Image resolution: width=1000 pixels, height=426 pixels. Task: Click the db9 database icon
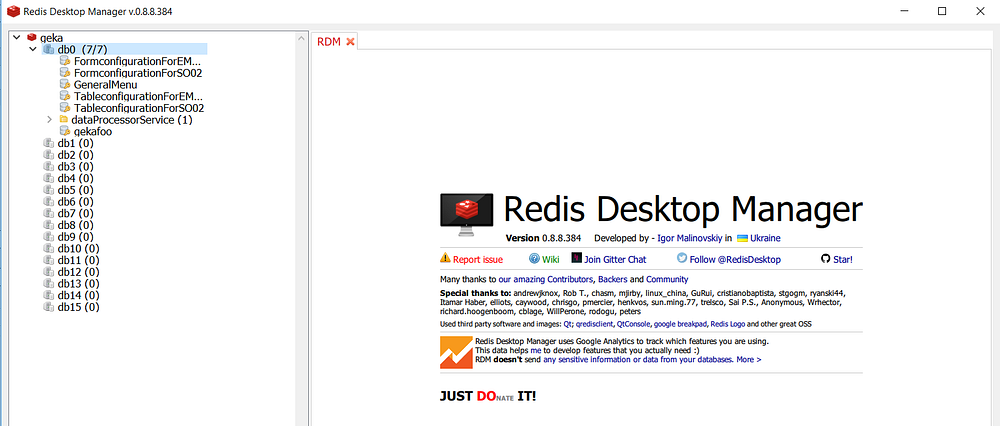point(49,237)
